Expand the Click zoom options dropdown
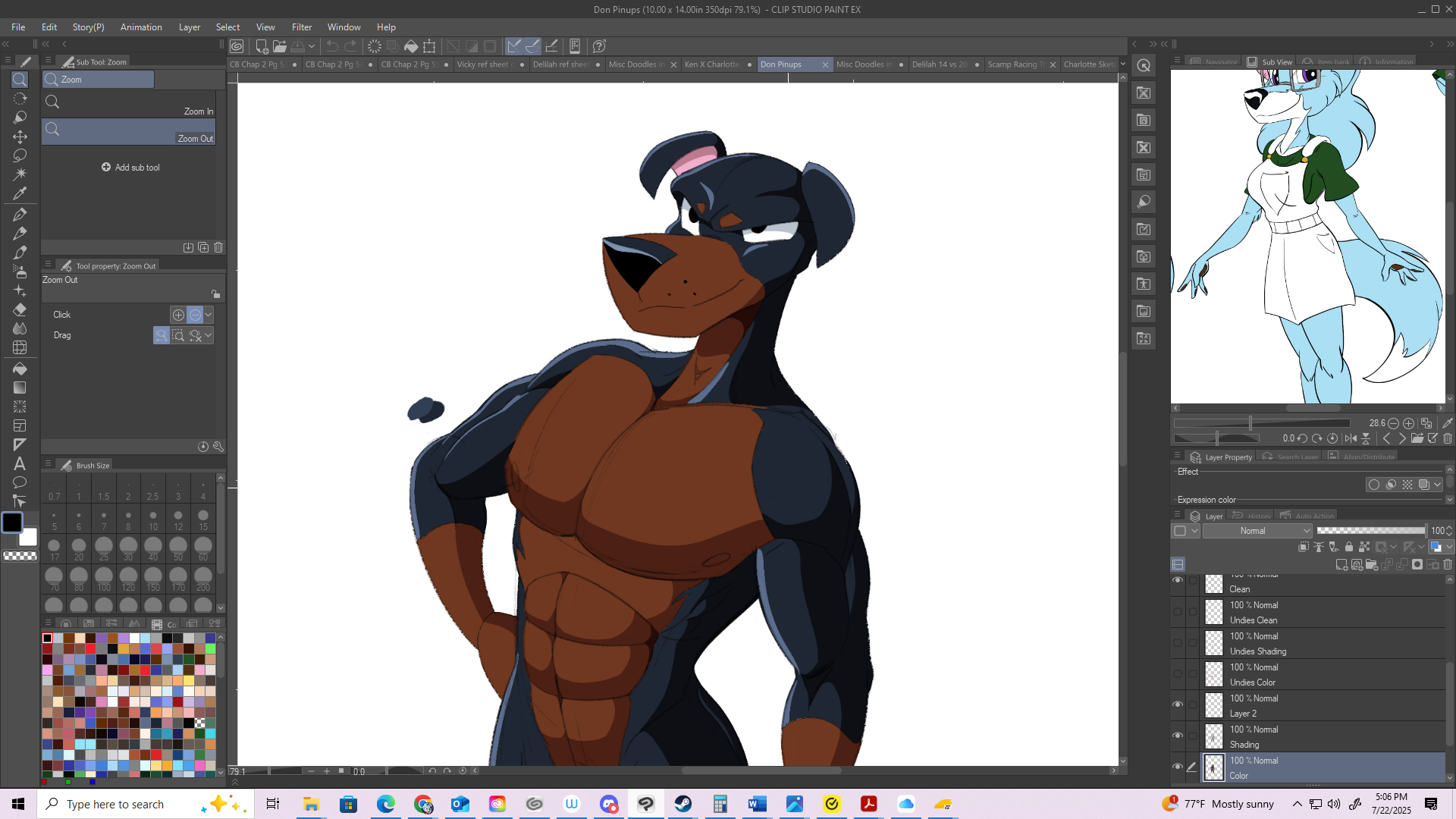 [x=209, y=314]
